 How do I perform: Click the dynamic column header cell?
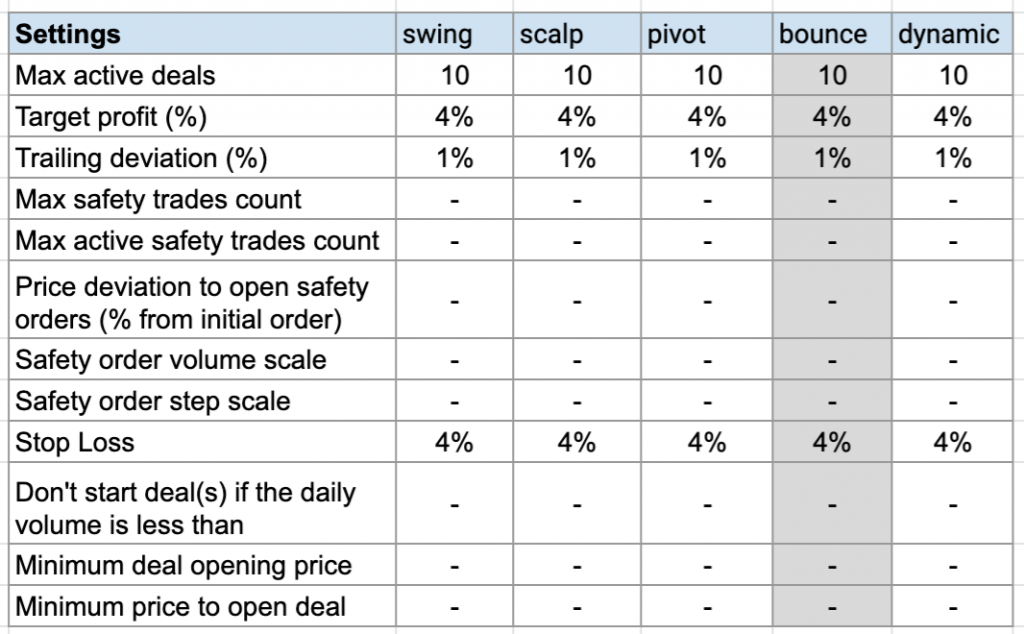coord(948,35)
